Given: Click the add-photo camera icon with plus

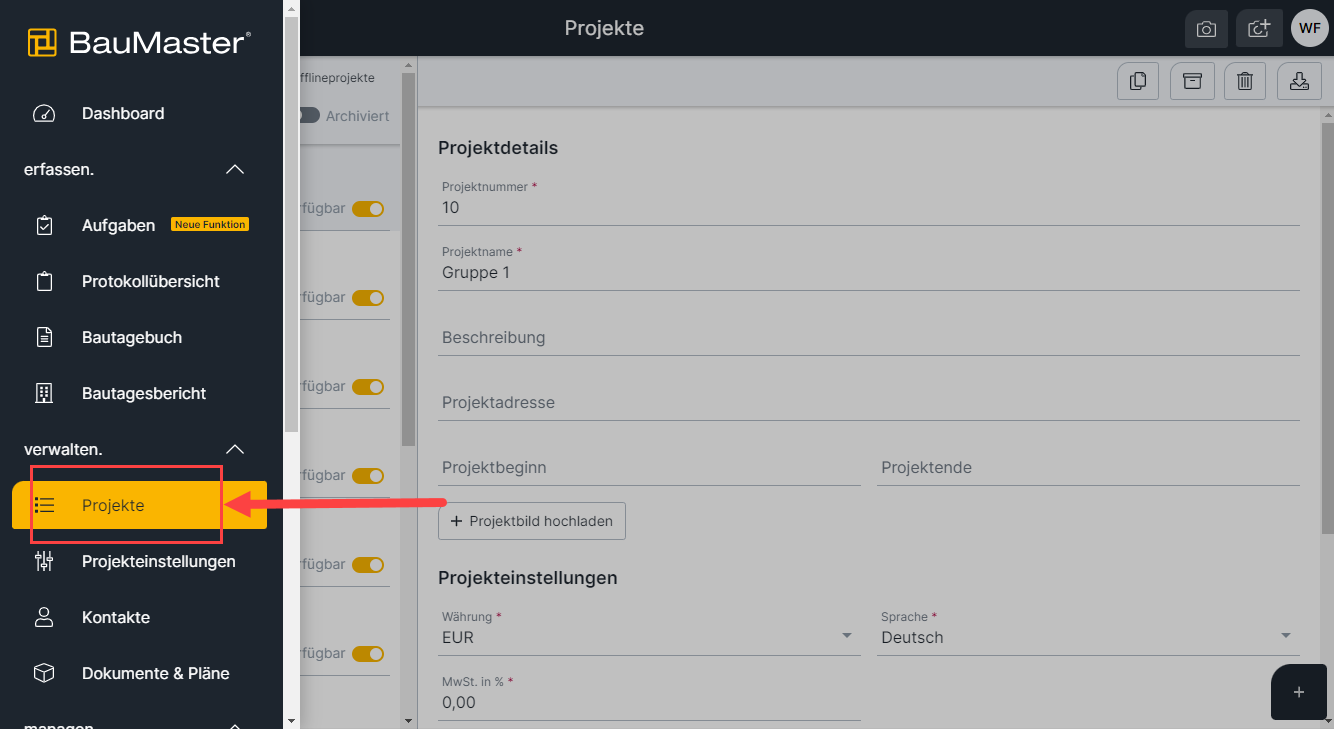Looking at the screenshot, I should pos(1259,28).
